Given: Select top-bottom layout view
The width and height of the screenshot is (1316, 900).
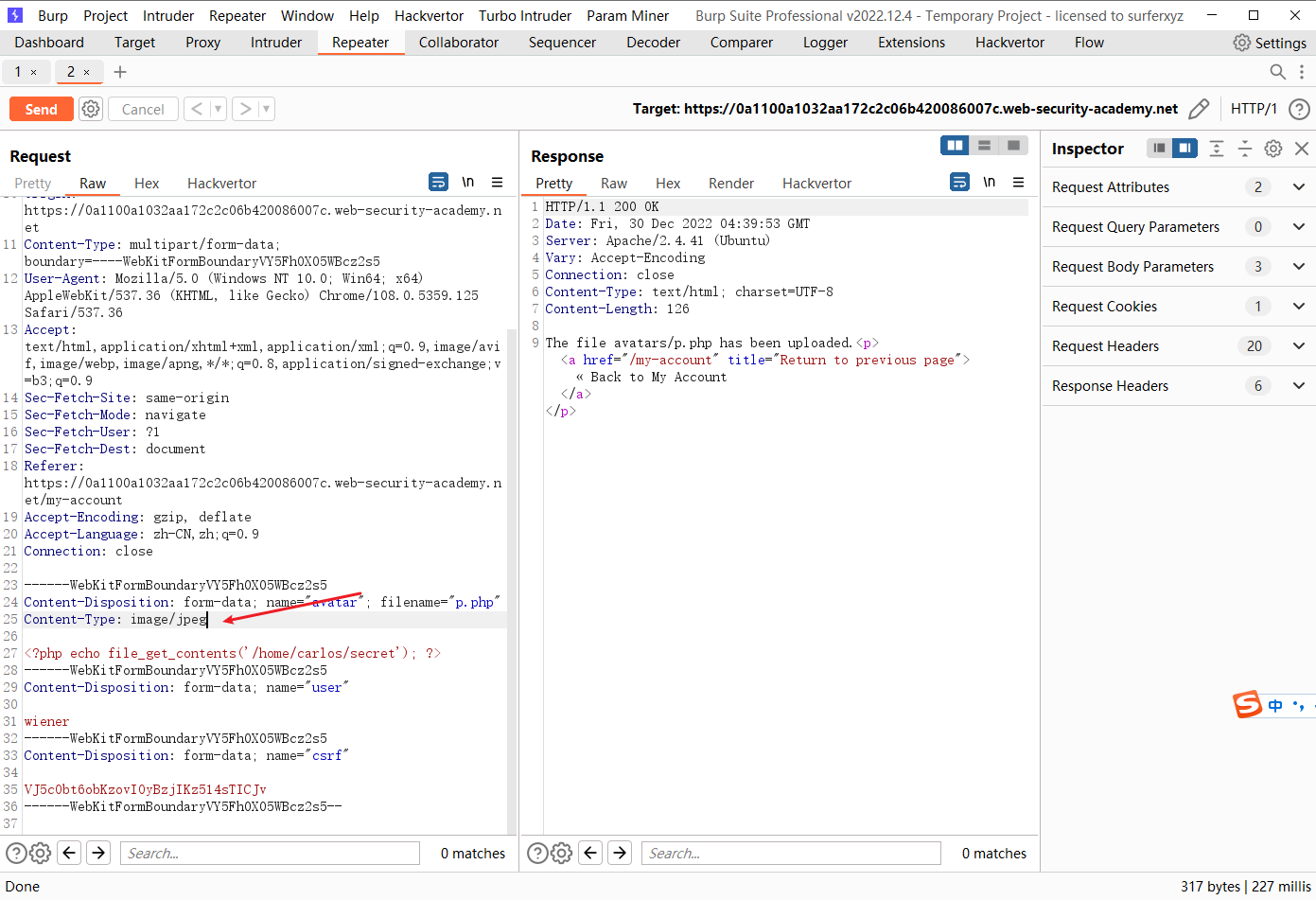Looking at the screenshot, I should click(985, 145).
